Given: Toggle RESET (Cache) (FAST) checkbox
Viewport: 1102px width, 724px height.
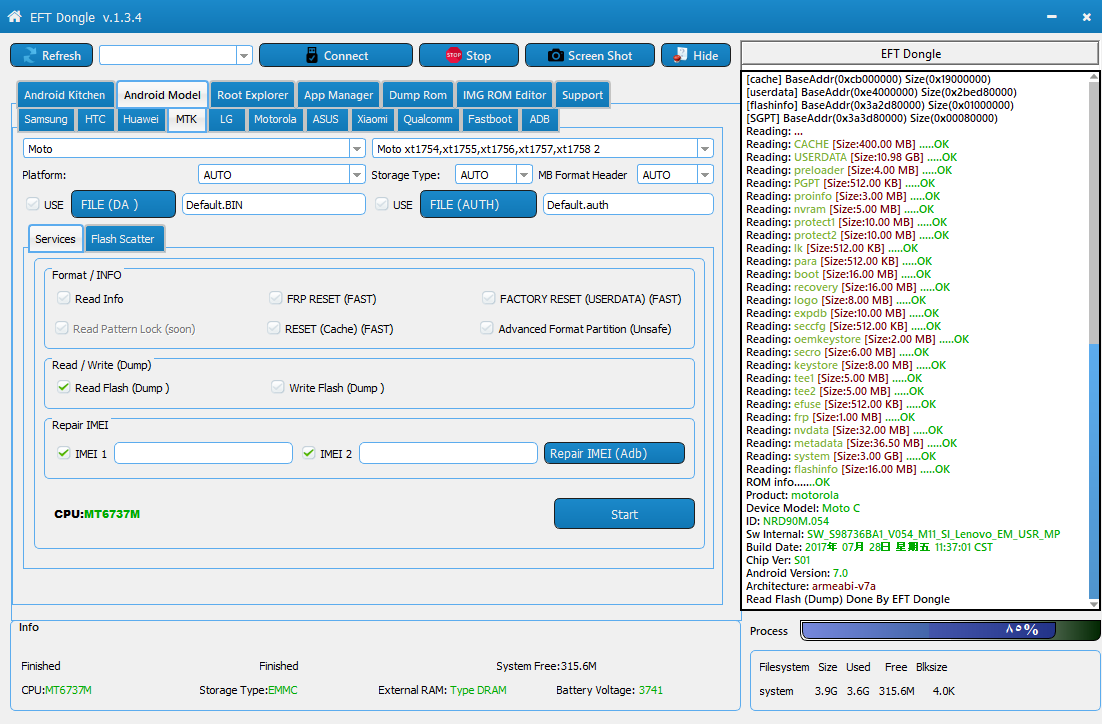Looking at the screenshot, I should pyautogui.click(x=273, y=328).
